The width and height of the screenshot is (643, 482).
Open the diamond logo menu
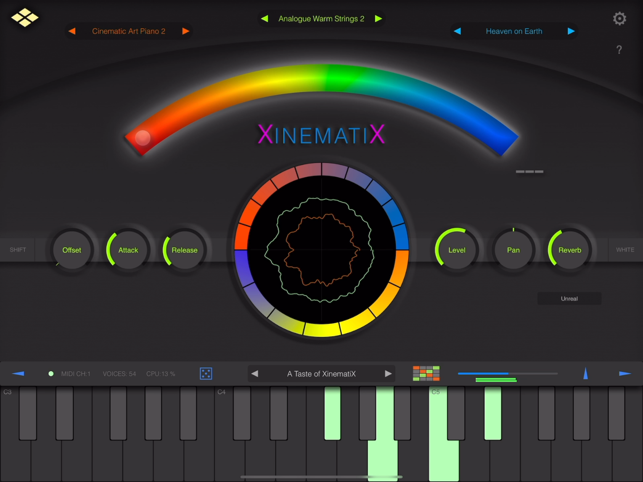point(25,17)
